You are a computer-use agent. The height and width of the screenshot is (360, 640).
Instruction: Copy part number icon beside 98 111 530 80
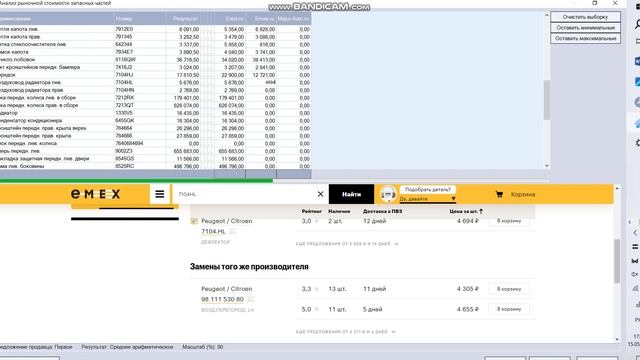coord(251,299)
